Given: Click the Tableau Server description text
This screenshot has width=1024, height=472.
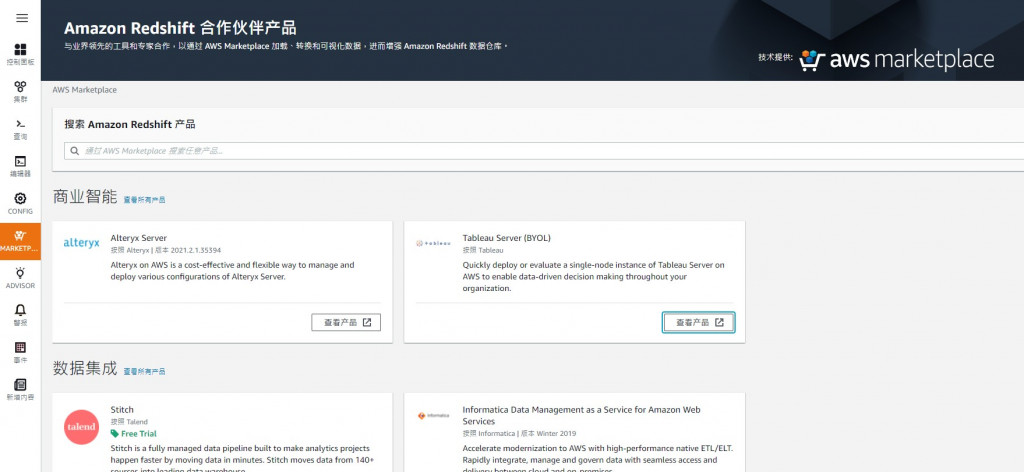Looking at the screenshot, I should coord(594,277).
